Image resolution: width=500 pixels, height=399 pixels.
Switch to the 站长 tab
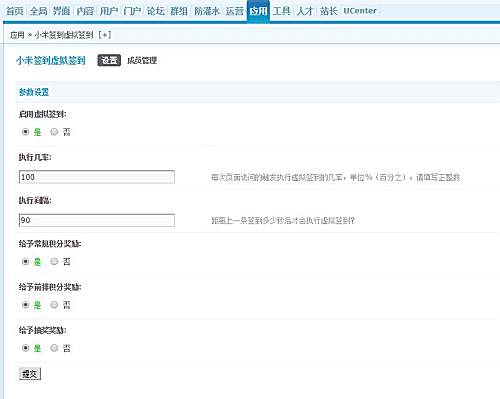coord(329,11)
